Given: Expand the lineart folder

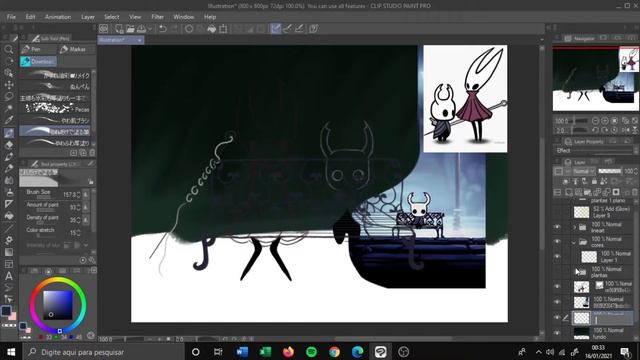Looking at the screenshot, I should pos(575,227).
